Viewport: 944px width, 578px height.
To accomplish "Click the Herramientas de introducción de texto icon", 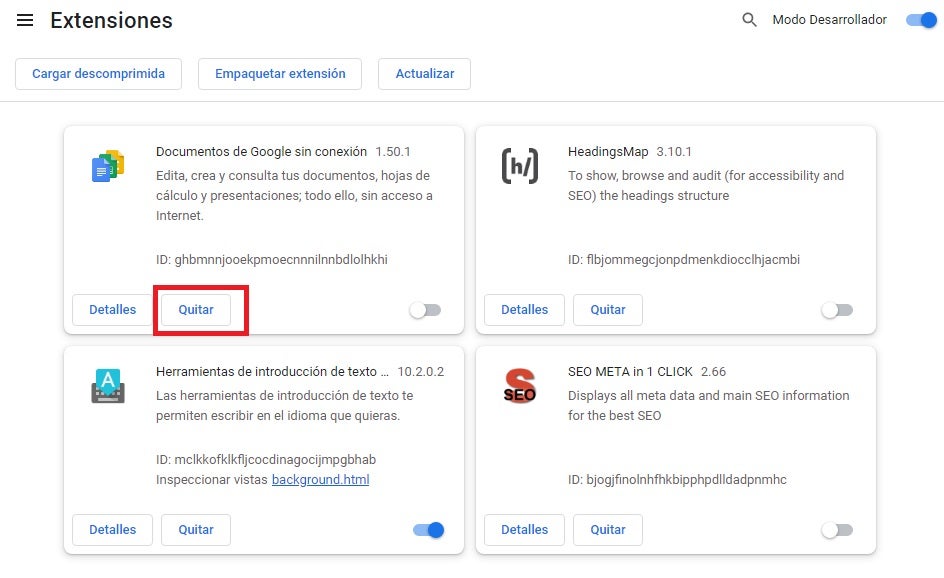I will pos(107,386).
